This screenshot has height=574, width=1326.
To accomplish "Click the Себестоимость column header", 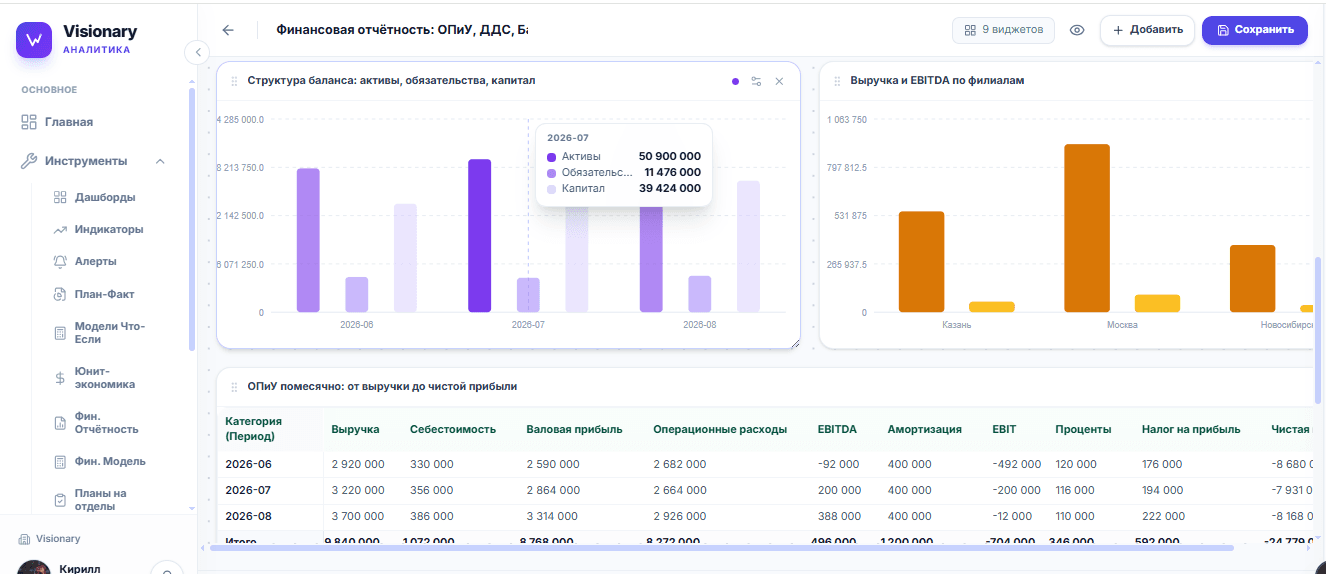I will pos(453,429).
